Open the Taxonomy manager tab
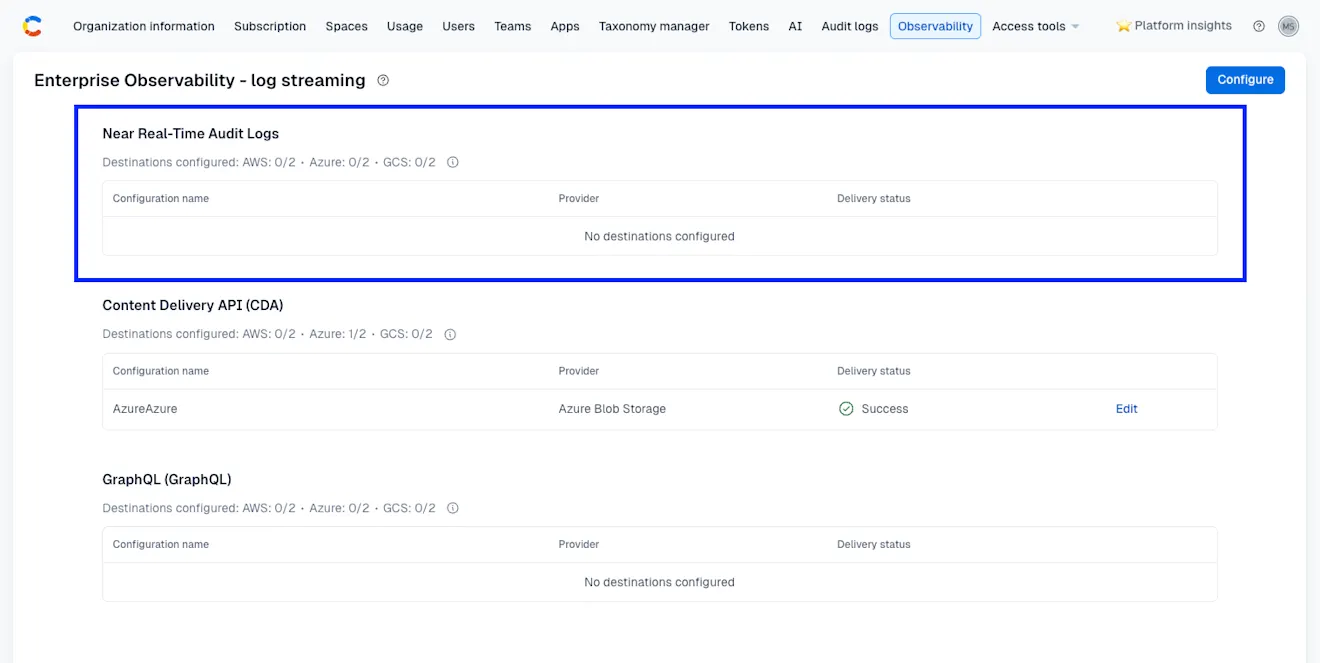 click(x=654, y=26)
